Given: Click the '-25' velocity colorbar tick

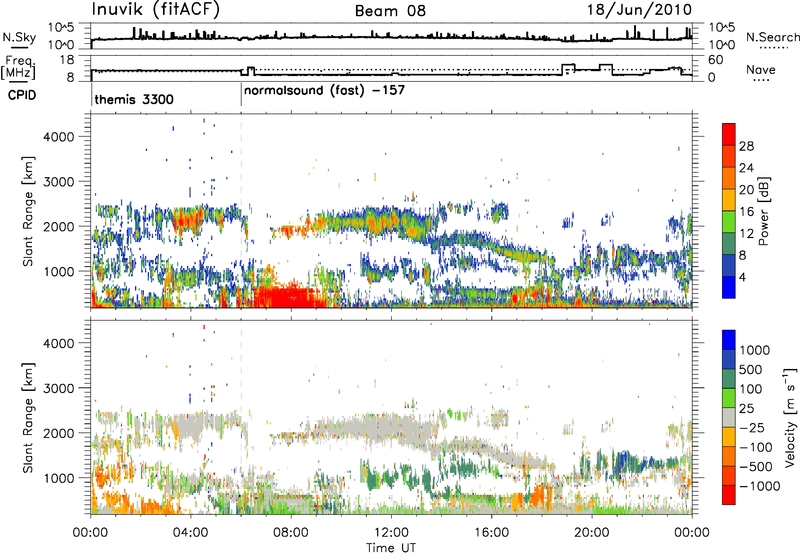Looking at the screenshot, I should coord(753,427).
